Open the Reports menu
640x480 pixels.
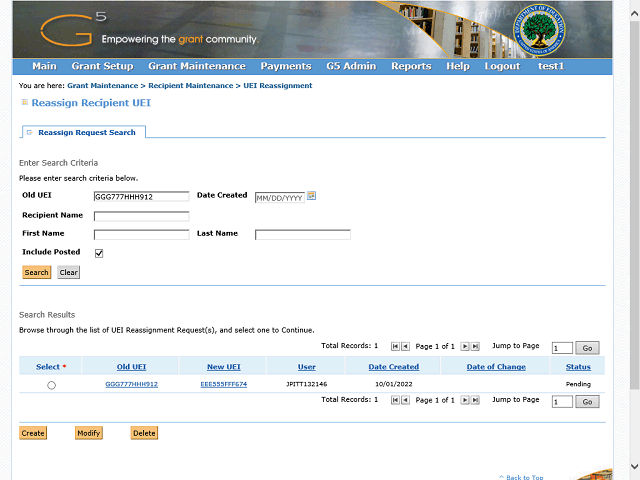tap(411, 66)
